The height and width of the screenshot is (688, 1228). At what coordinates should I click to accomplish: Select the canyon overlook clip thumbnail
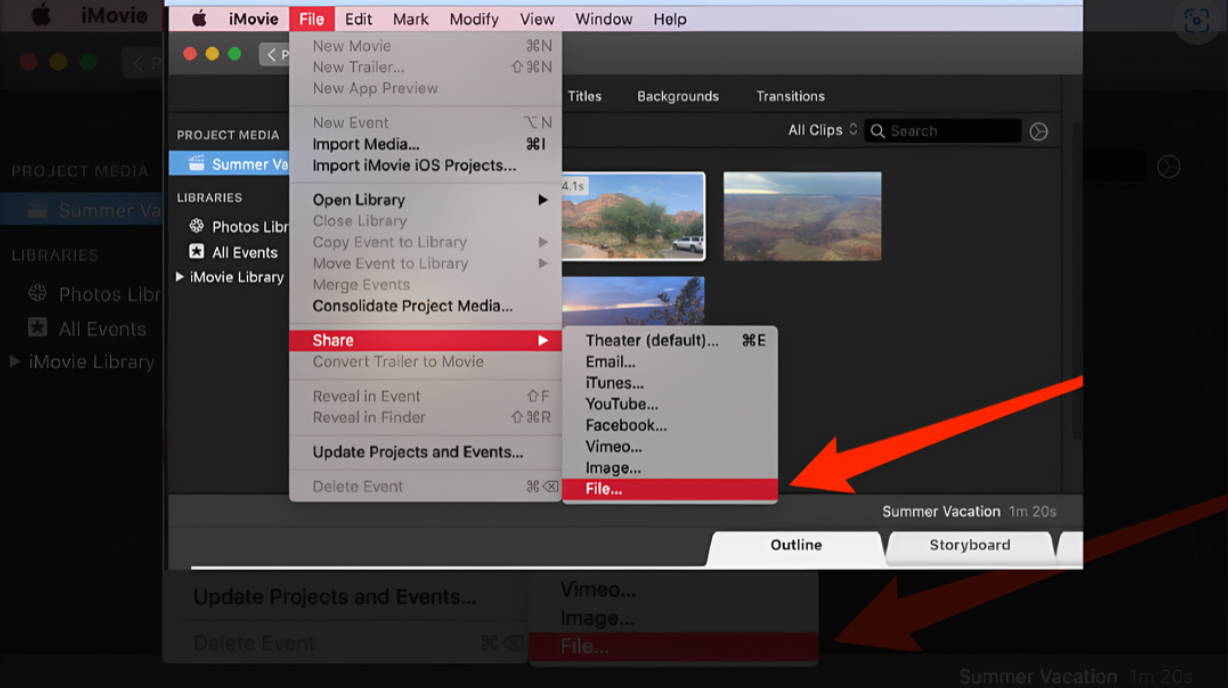coord(802,216)
